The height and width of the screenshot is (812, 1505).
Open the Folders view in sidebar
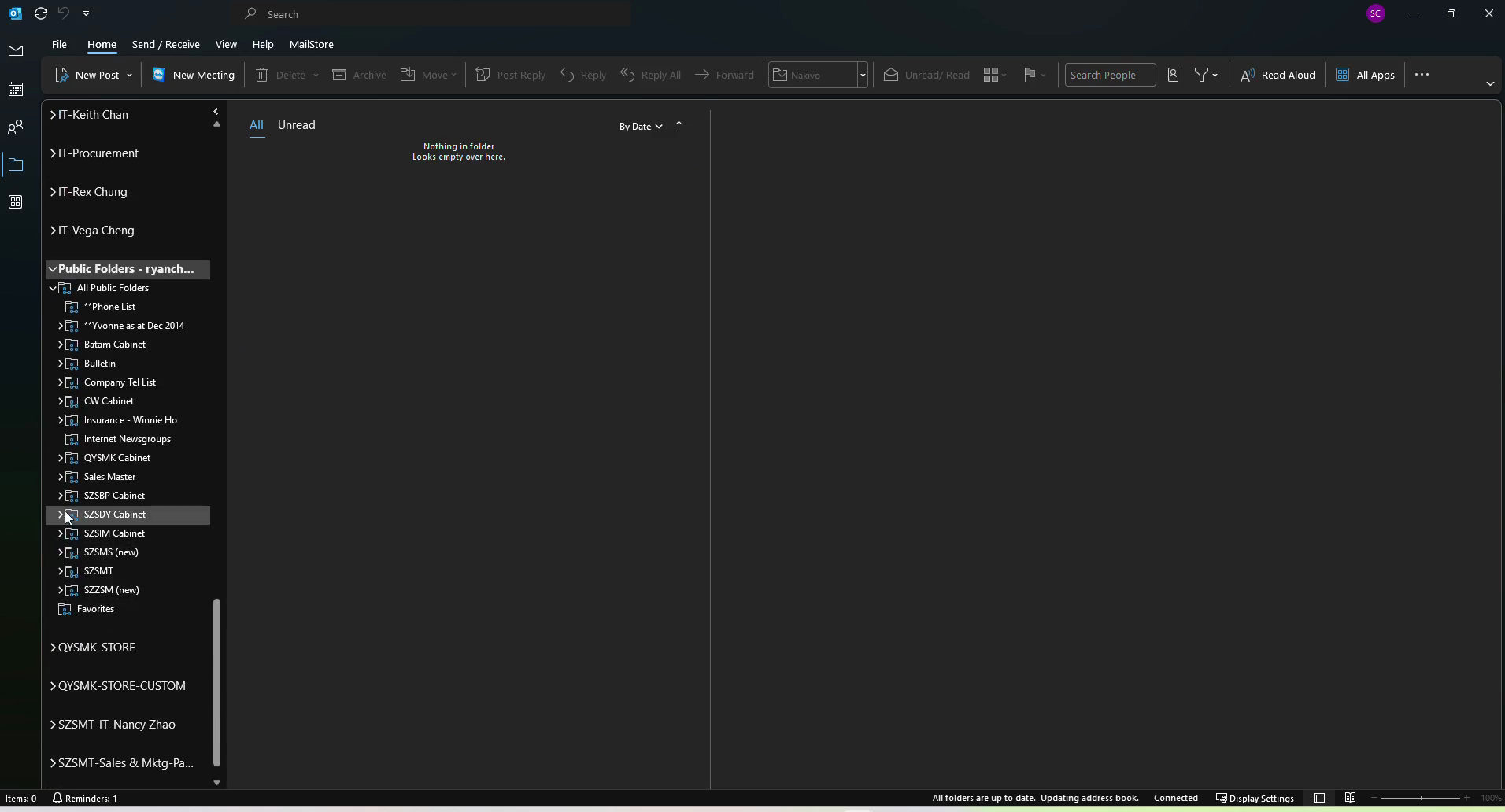16,164
